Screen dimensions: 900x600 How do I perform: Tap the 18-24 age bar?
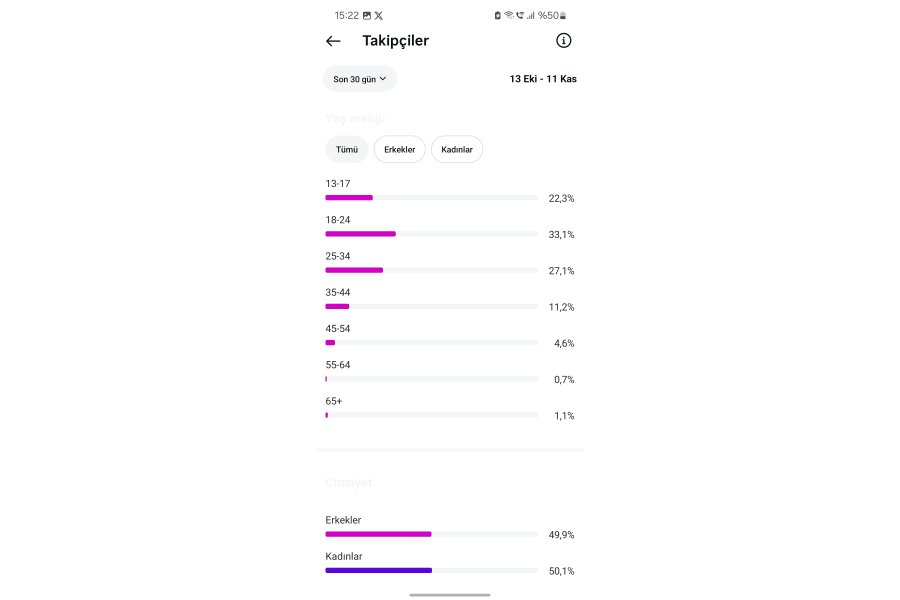431,234
